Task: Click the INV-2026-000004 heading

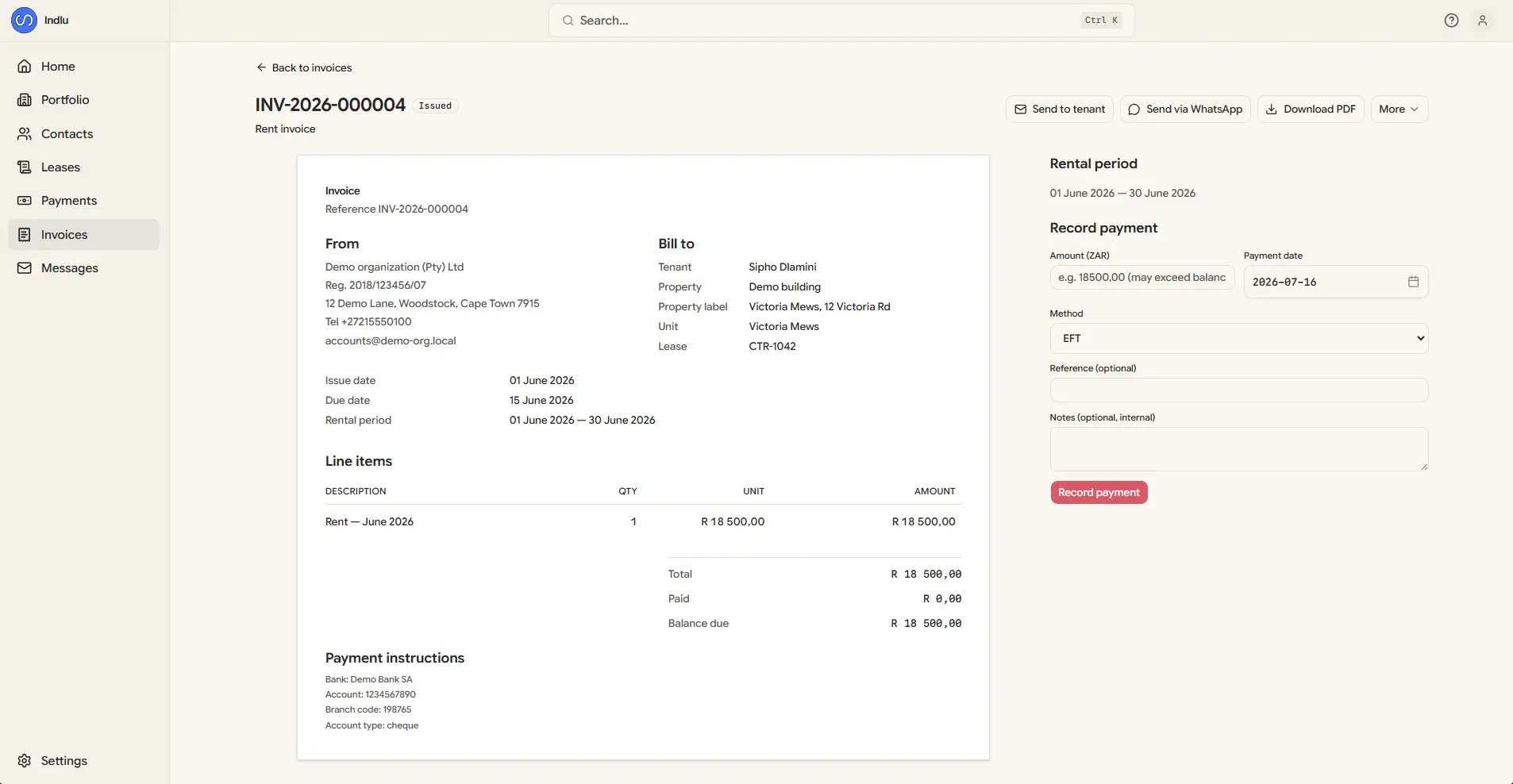Action: coord(330,105)
